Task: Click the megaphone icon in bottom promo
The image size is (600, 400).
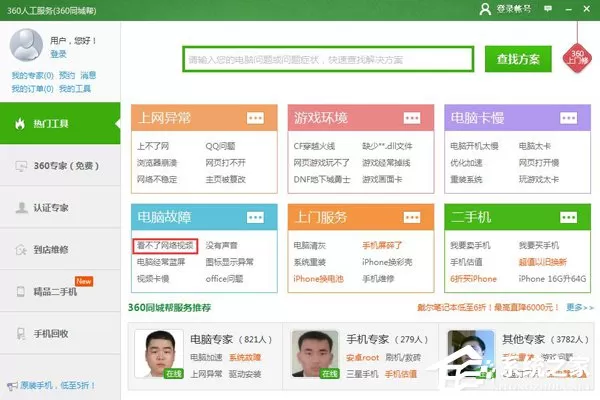Action: pos(12,386)
